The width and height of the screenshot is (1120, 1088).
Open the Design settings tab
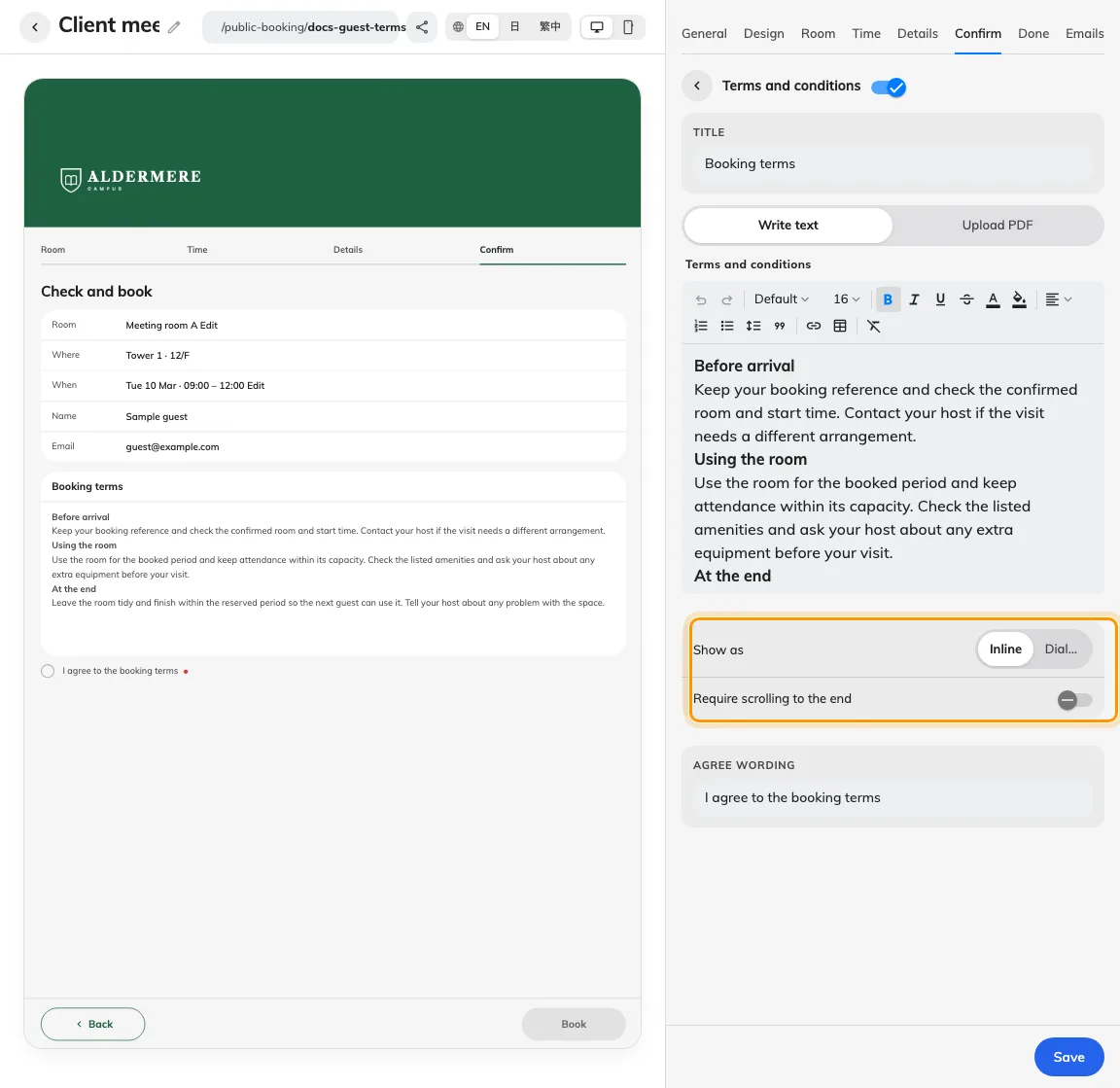tap(763, 34)
